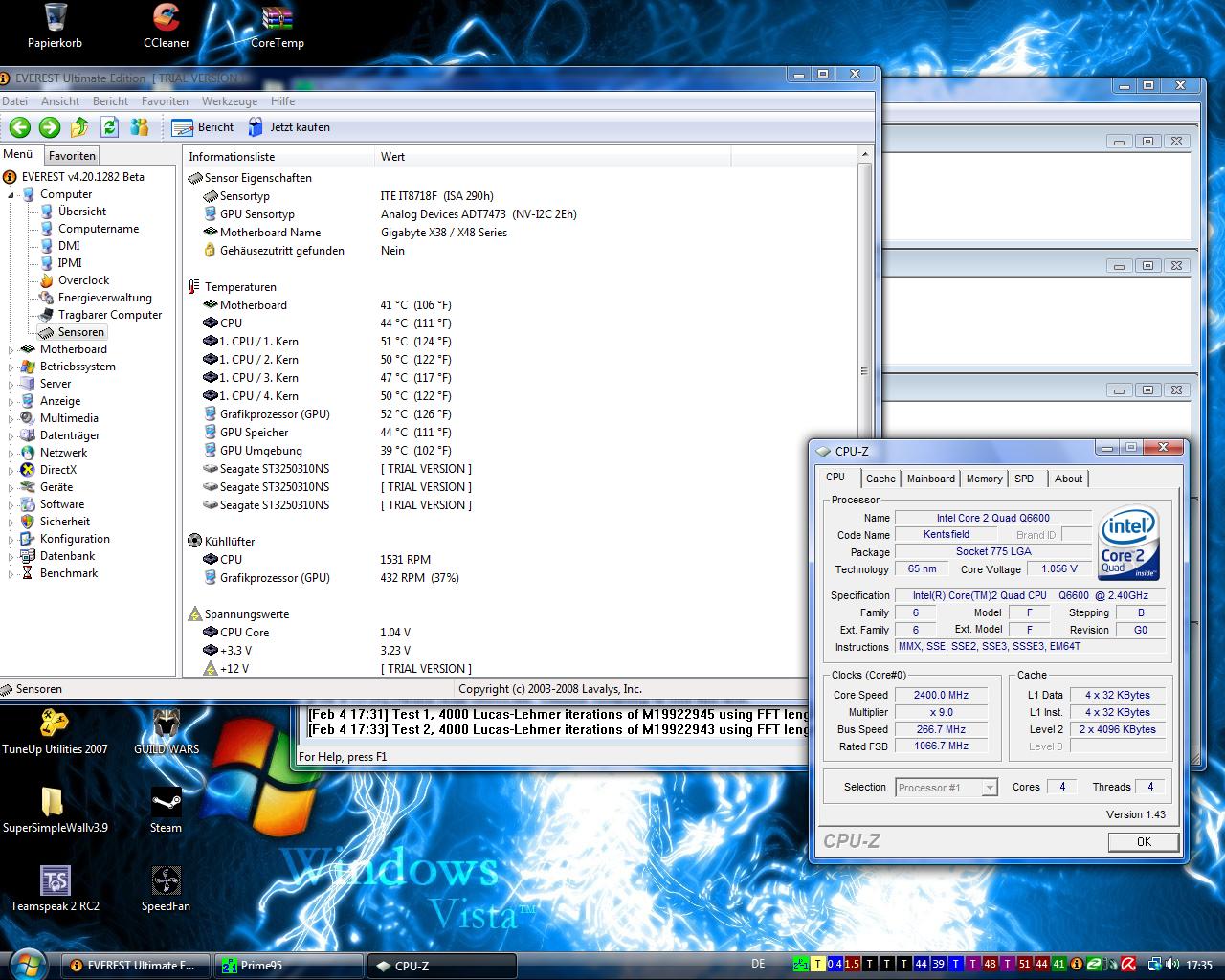
Task: Switch to Prime95 in the taskbar
Action: 289,966
